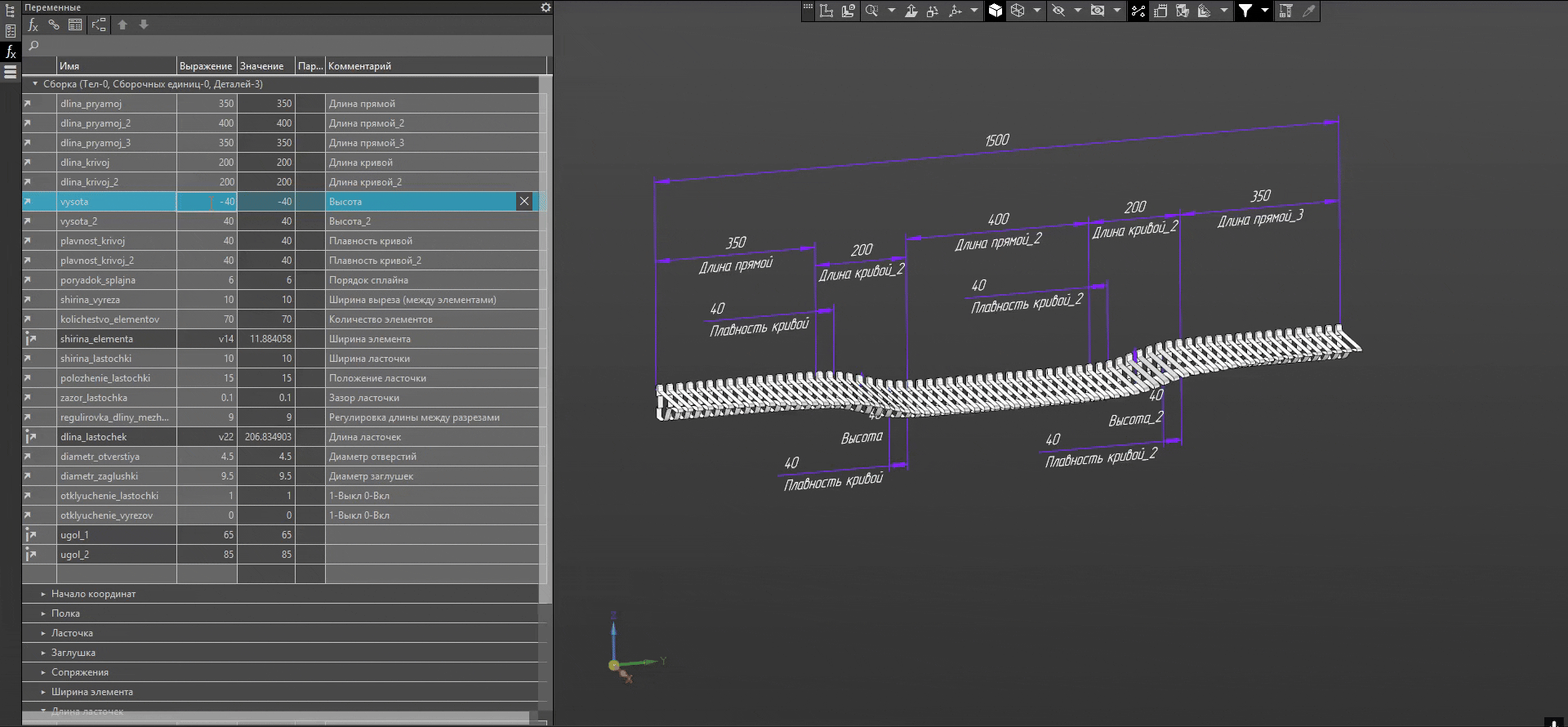Image resolution: width=1568 pixels, height=727 pixels.
Task: Click the chain link variable icon
Action: (54, 25)
